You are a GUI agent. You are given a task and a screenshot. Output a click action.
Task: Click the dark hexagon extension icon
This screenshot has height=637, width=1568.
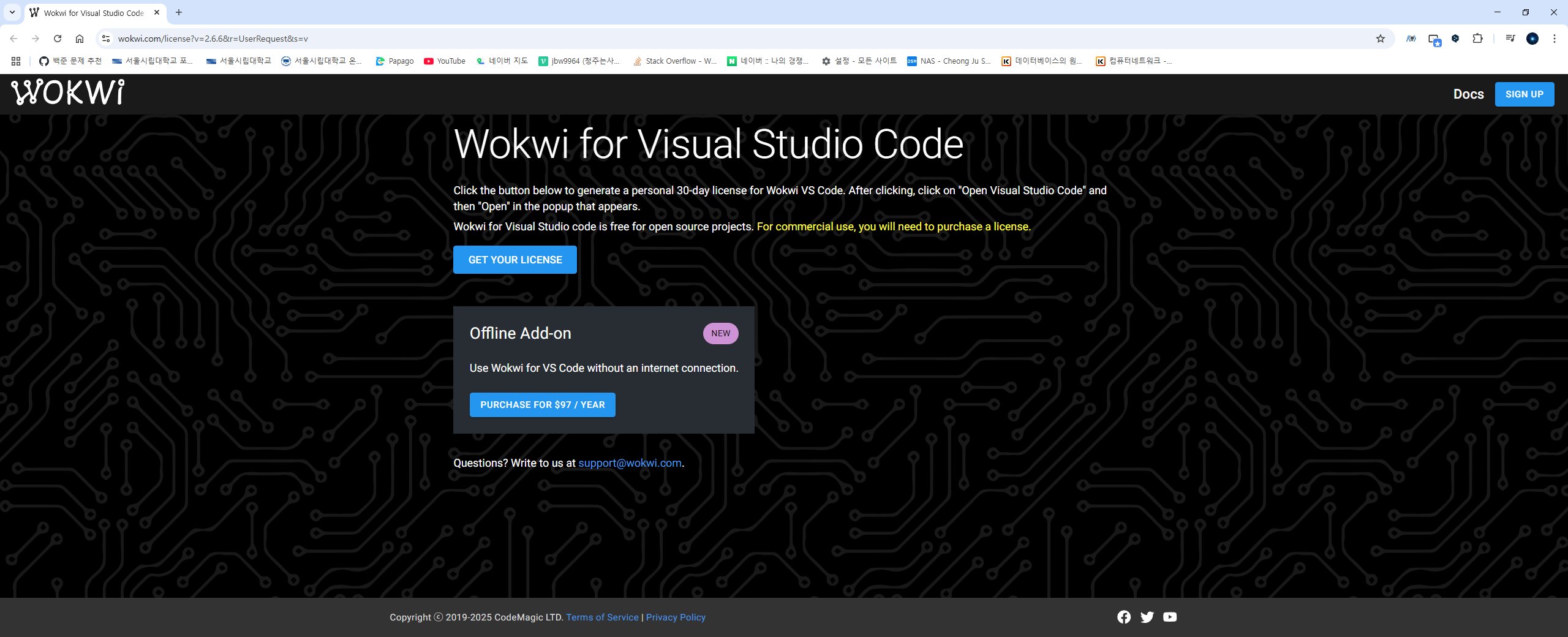(1455, 39)
